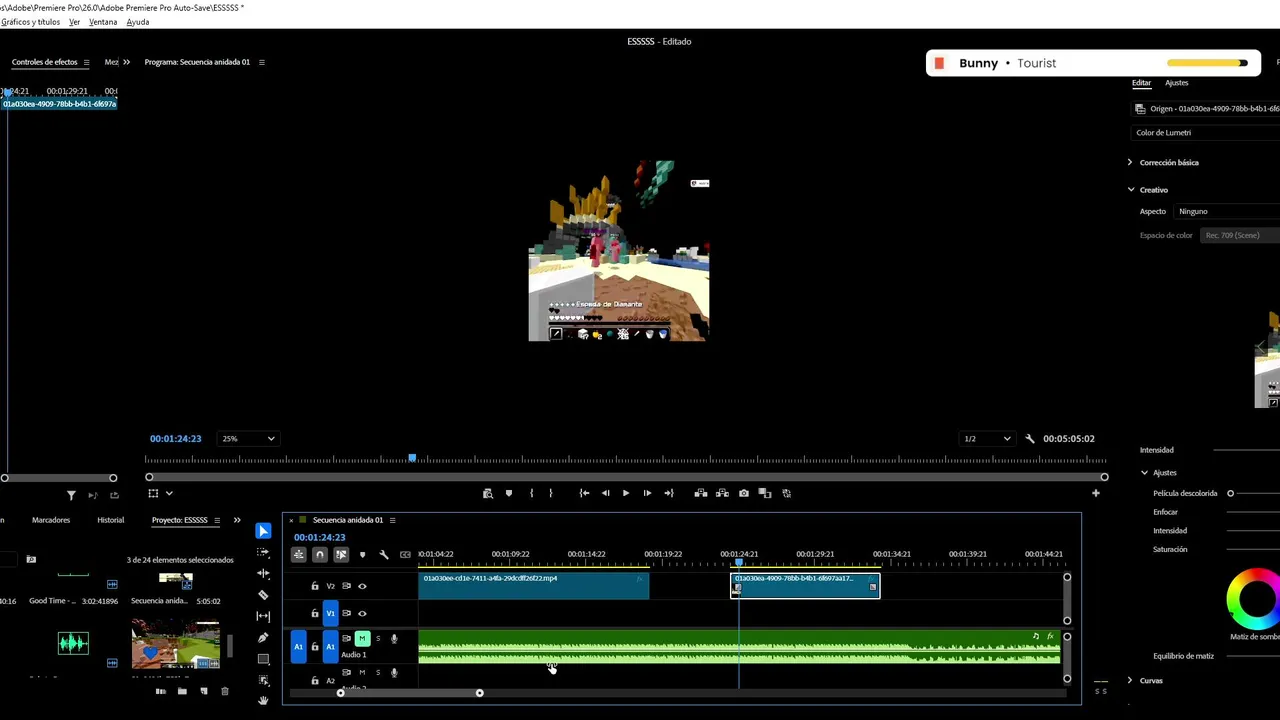The image size is (1280, 720).
Task: Collapse the Creativo section
Action: pyautogui.click(x=1131, y=190)
